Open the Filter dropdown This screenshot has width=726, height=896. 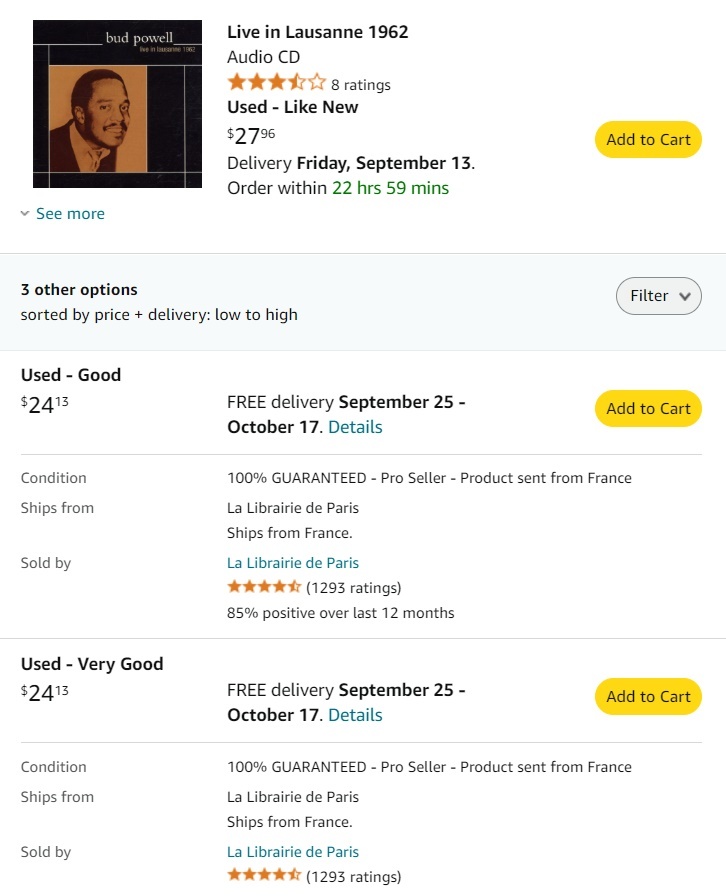(658, 296)
